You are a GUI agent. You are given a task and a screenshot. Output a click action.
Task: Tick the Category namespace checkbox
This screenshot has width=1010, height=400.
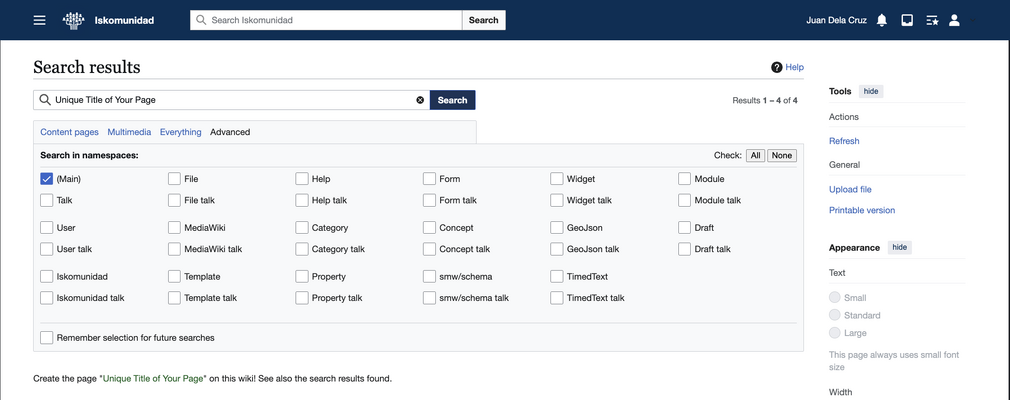301,227
